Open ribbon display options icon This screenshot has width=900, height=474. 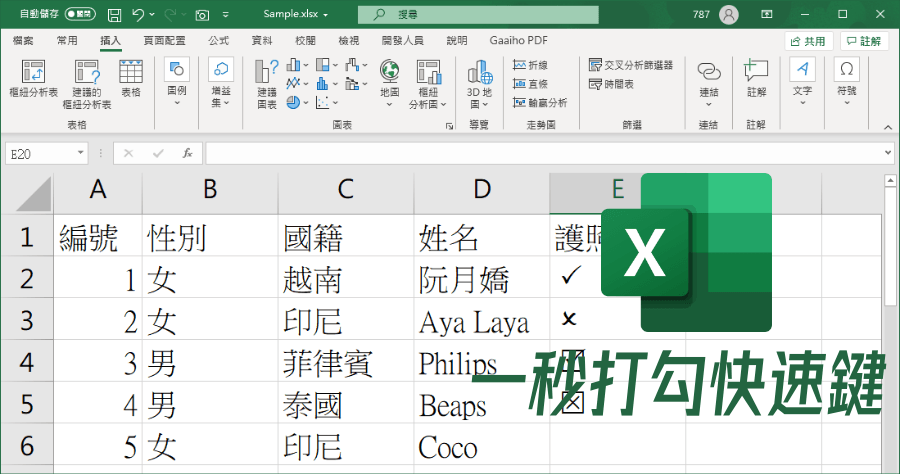tap(767, 14)
